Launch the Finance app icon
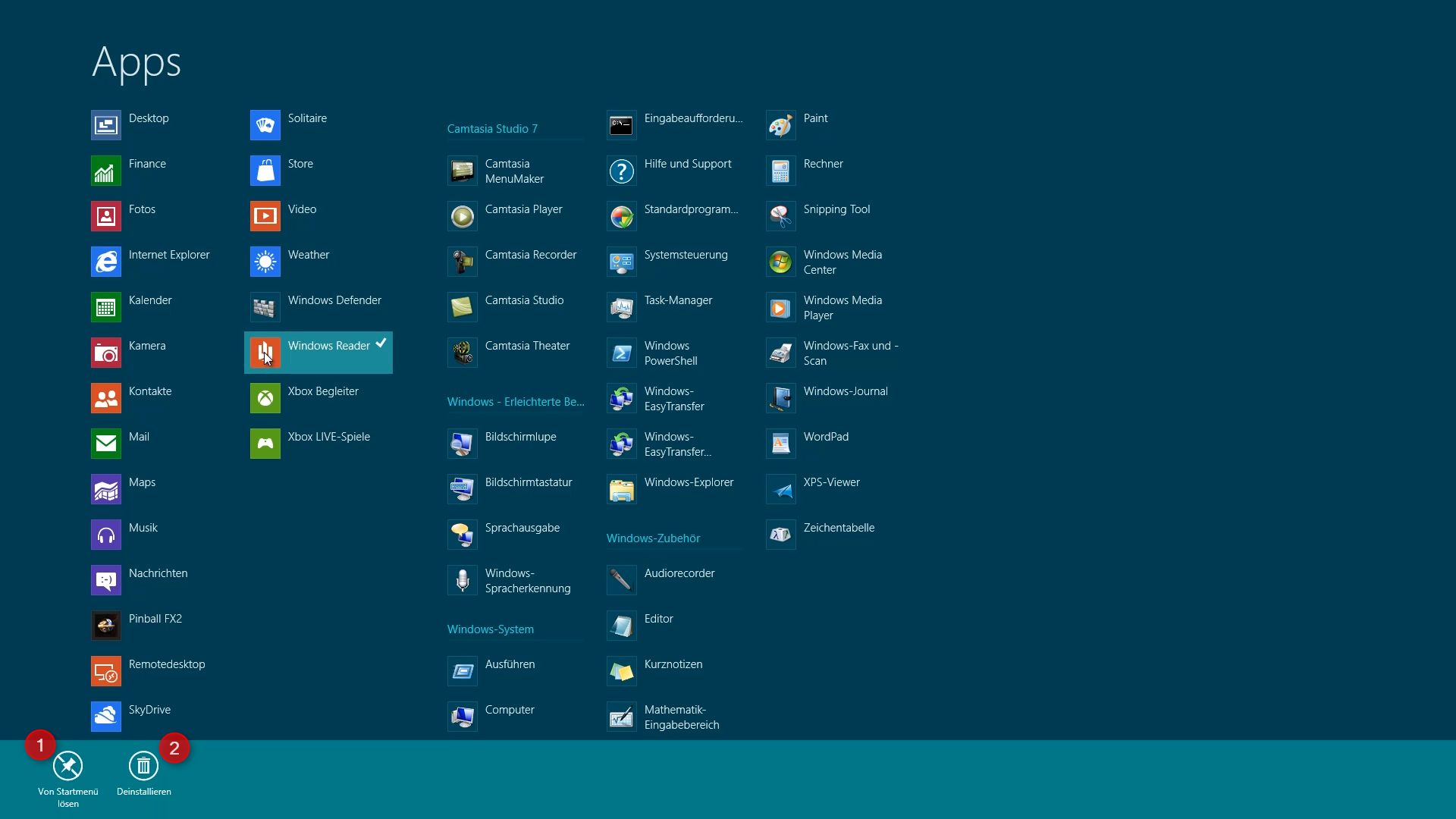Screen dimensions: 1456x819 pyautogui.click(x=106, y=171)
